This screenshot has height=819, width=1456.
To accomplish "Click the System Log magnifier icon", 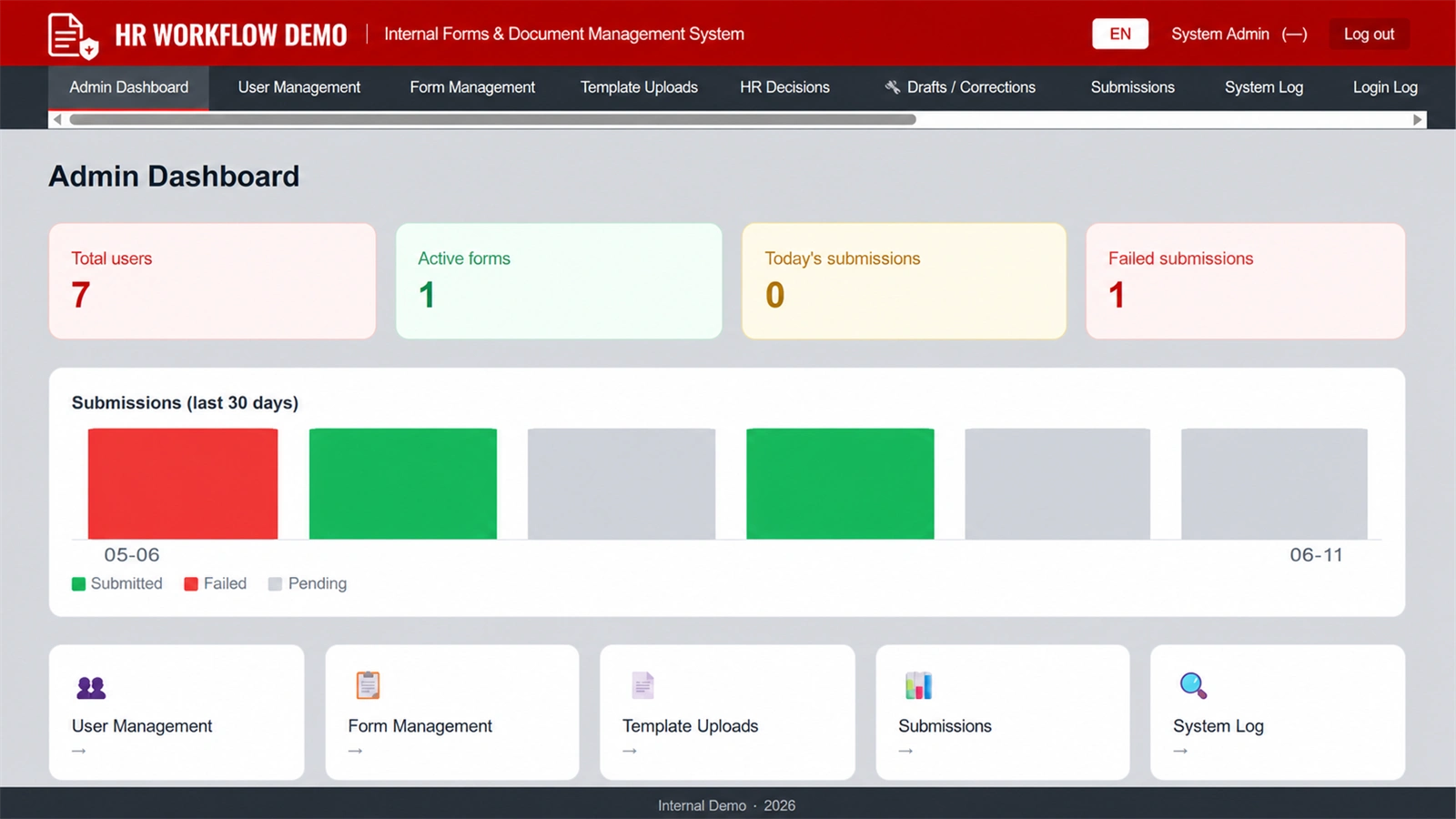I will point(1193,685).
